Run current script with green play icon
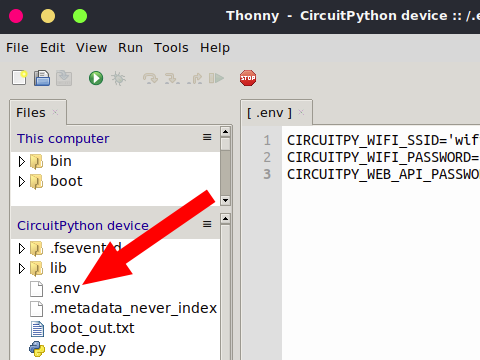The image size is (480, 360). click(96, 78)
